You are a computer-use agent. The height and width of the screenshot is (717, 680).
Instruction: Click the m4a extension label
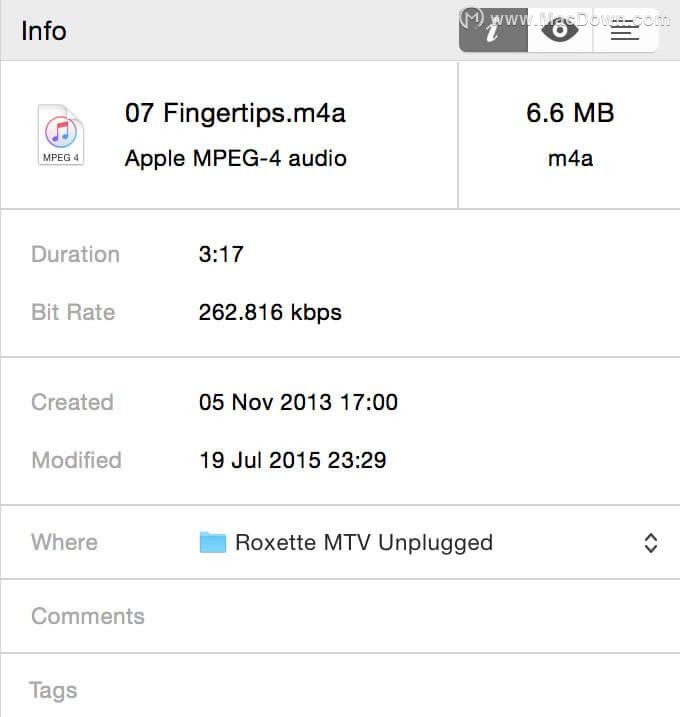click(x=570, y=159)
